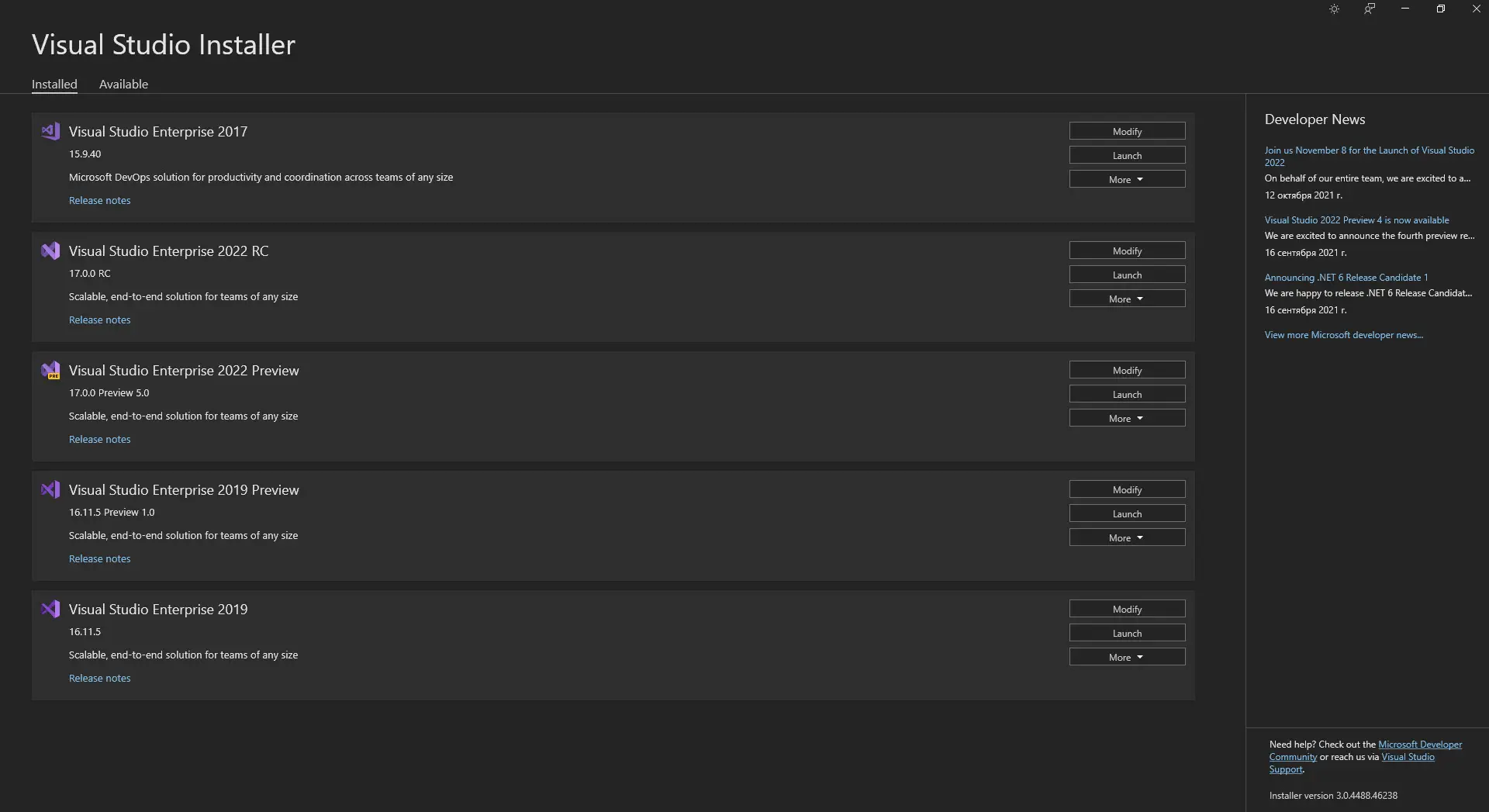The image size is (1489, 812).
Task: Click the Visual Studio Enterprise 2017 product icon
Action: pos(50,131)
